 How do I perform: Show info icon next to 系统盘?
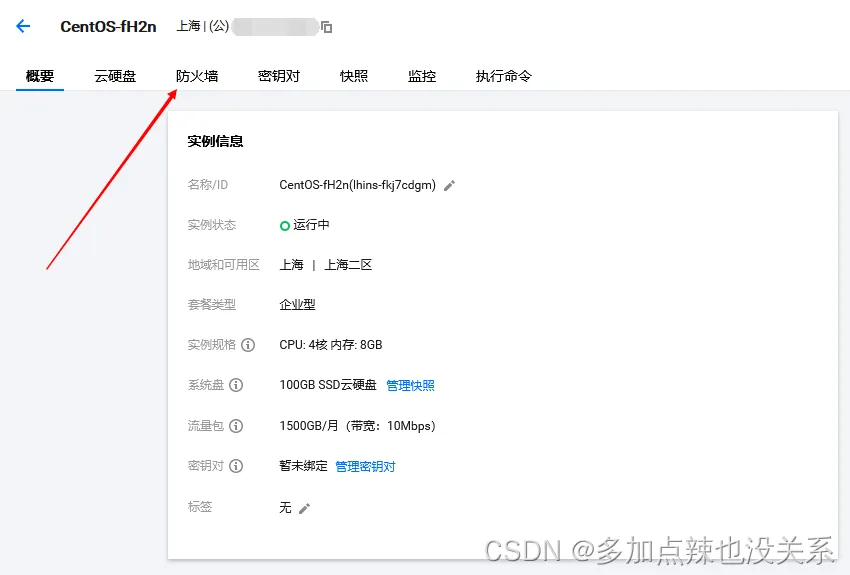[236, 385]
